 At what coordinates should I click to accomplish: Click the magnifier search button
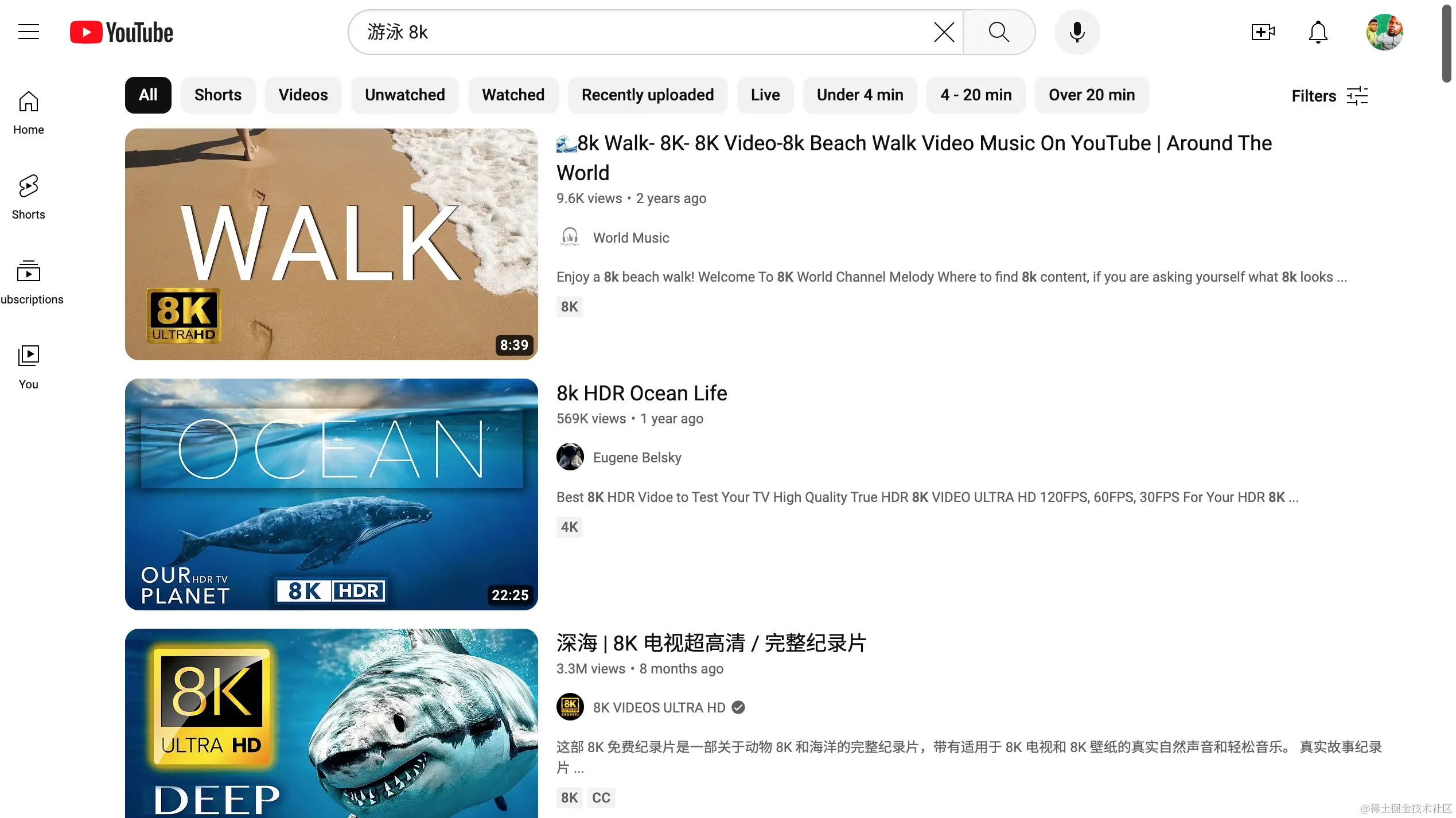999,32
